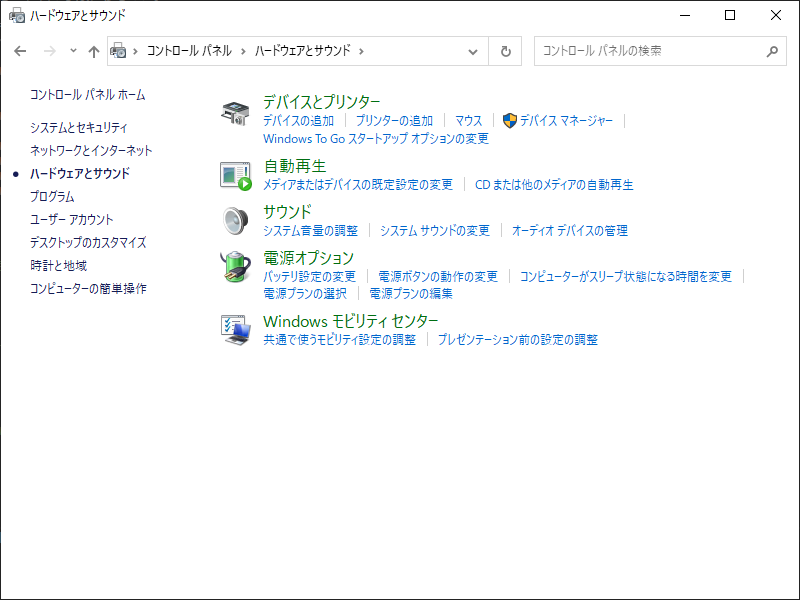The image size is (800, 600).
Task: Click システム音量の調整 link
Action: [x=310, y=231]
